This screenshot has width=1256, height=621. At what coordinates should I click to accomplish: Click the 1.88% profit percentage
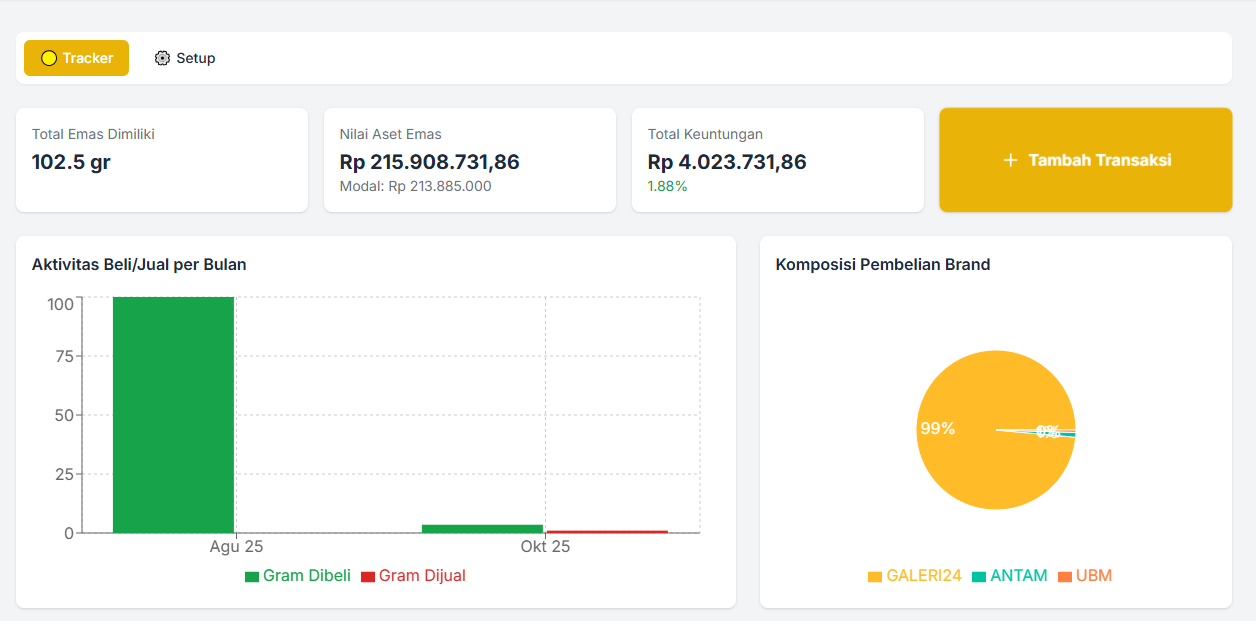pyautogui.click(x=667, y=186)
